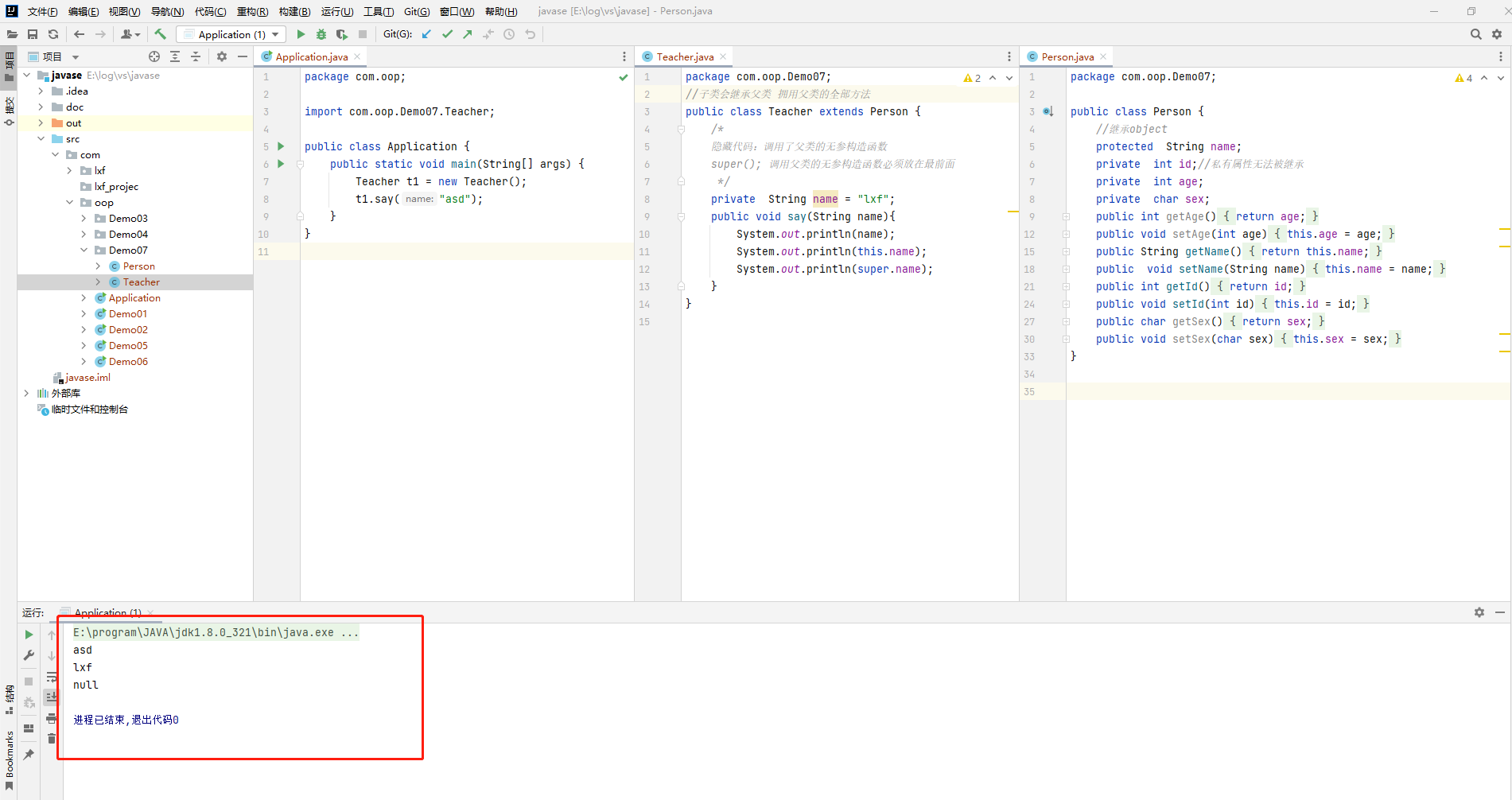Go to next highlighted error in Teacher.java
This screenshot has width=1512, height=800.
click(x=1009, y=78)
